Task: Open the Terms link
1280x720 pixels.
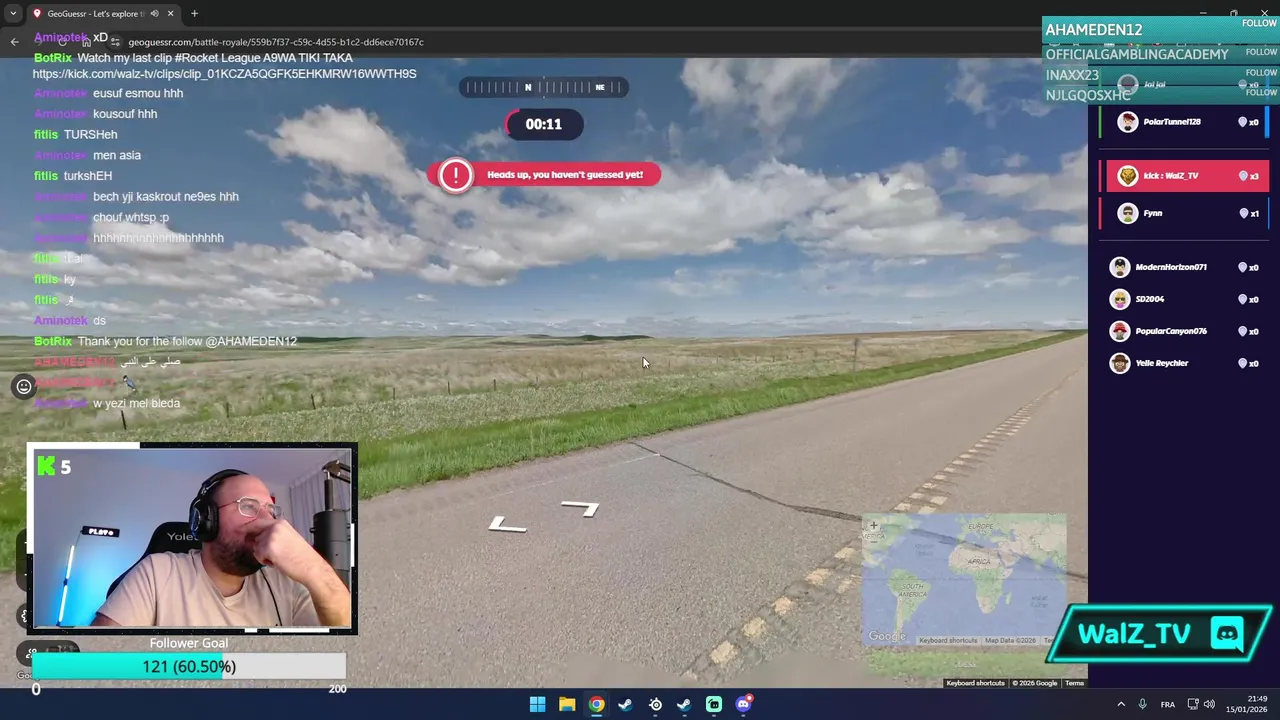Action: [1074, 683]
